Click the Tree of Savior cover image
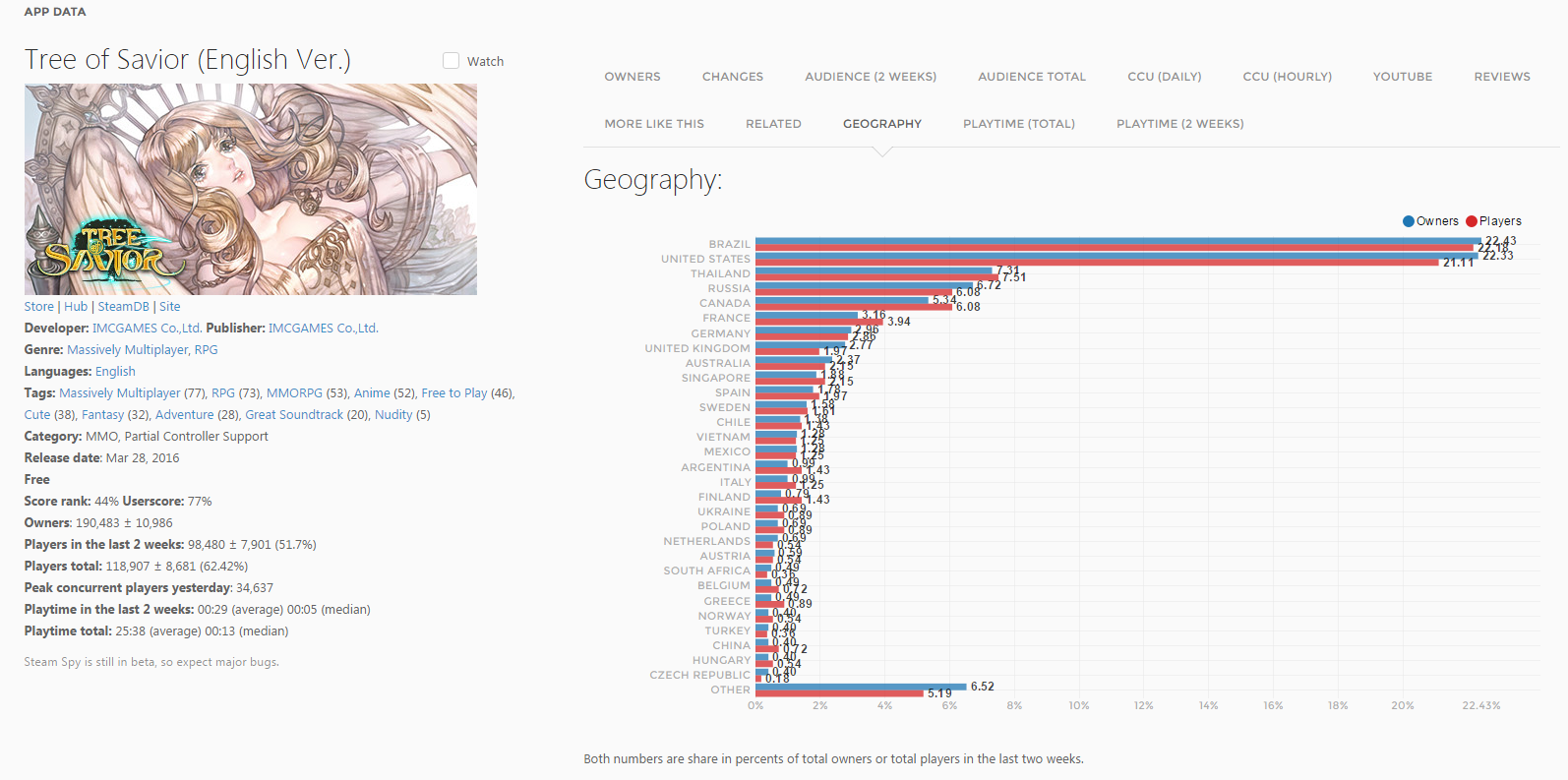The height and width of the screenshot is (780, 1568). pos(250,189)
